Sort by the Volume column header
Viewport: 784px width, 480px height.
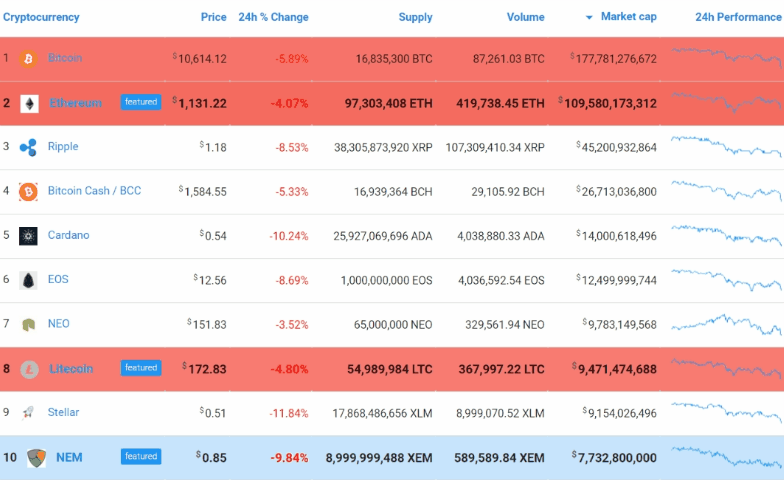525,17
